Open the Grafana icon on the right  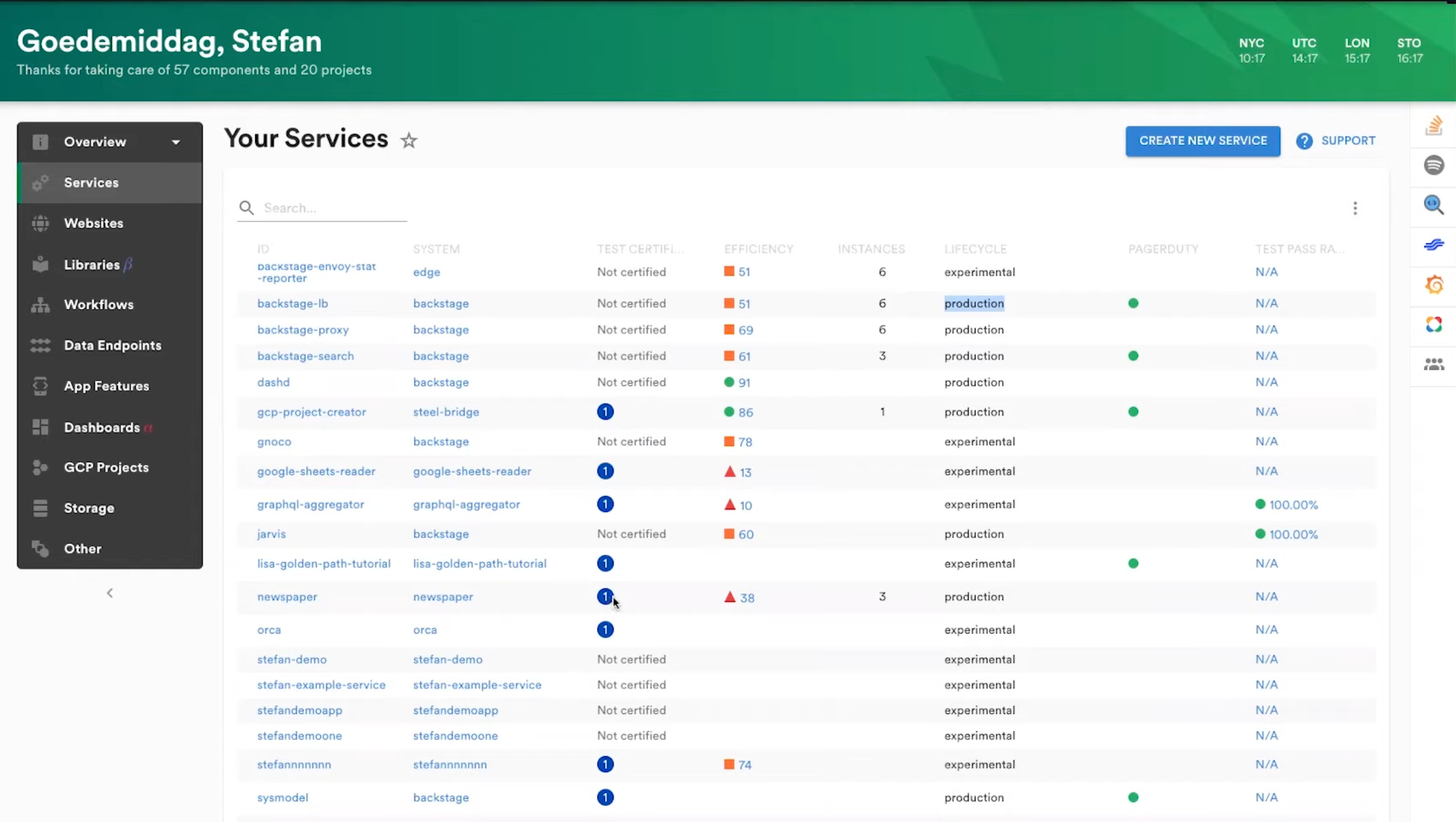(x=1435, y=284)
